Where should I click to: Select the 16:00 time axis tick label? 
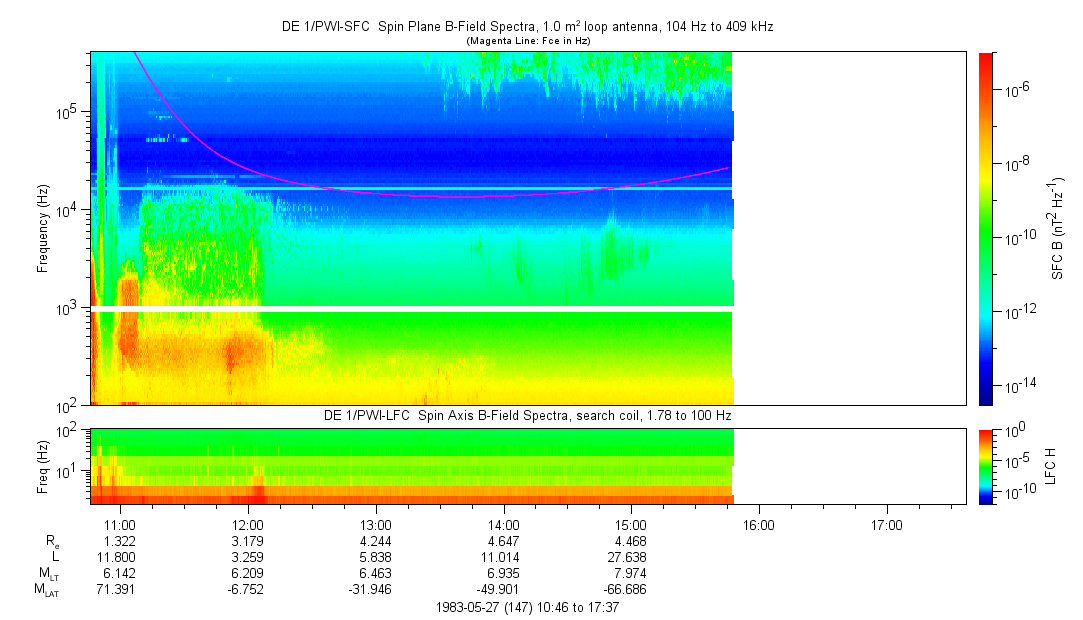pos(759,525)
